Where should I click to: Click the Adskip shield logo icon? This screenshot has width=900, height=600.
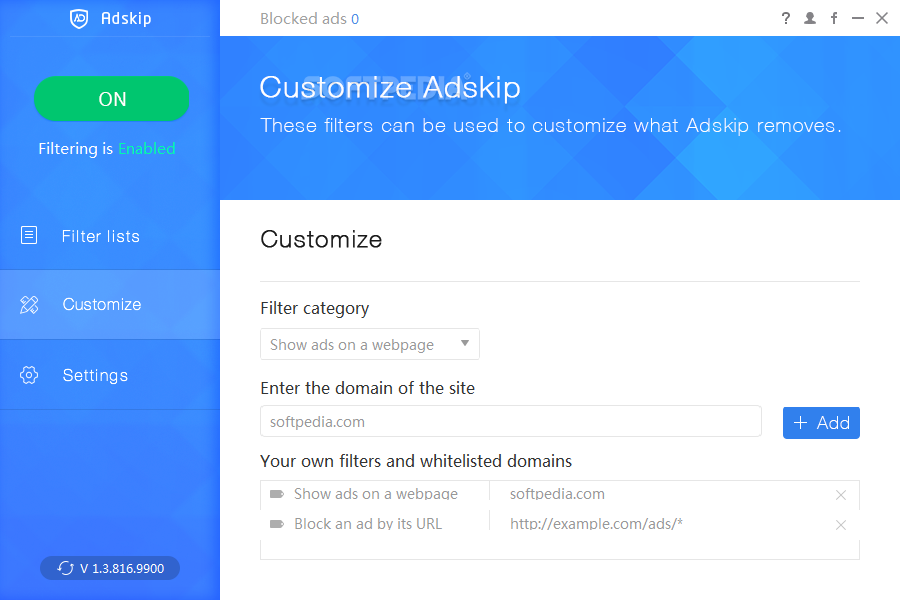(79, 18)
